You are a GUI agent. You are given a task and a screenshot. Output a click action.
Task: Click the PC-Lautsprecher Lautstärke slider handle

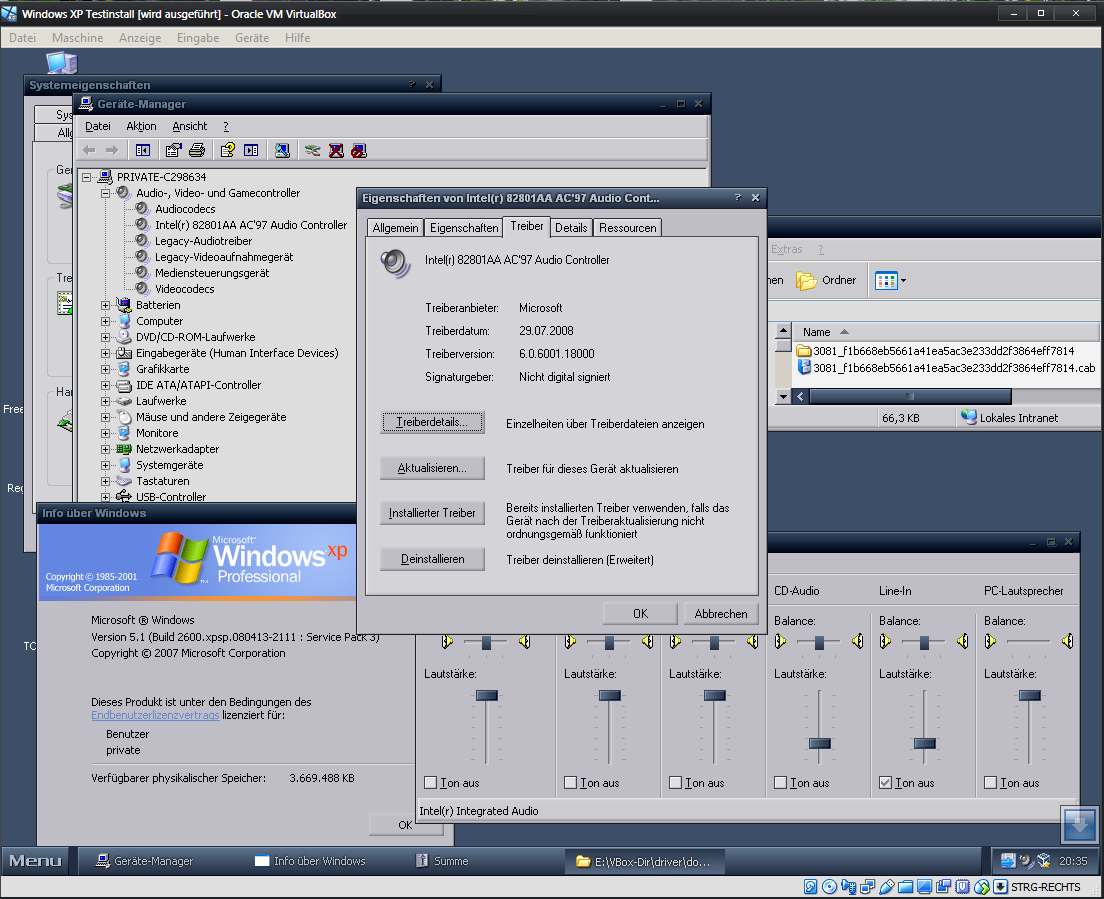point(1029,695)
